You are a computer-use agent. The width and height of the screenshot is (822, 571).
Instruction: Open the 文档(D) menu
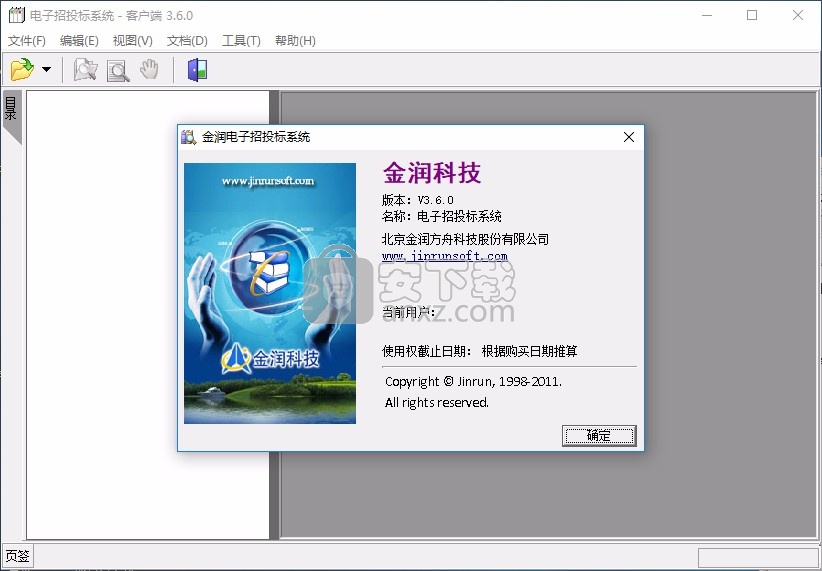click(187, 41)
